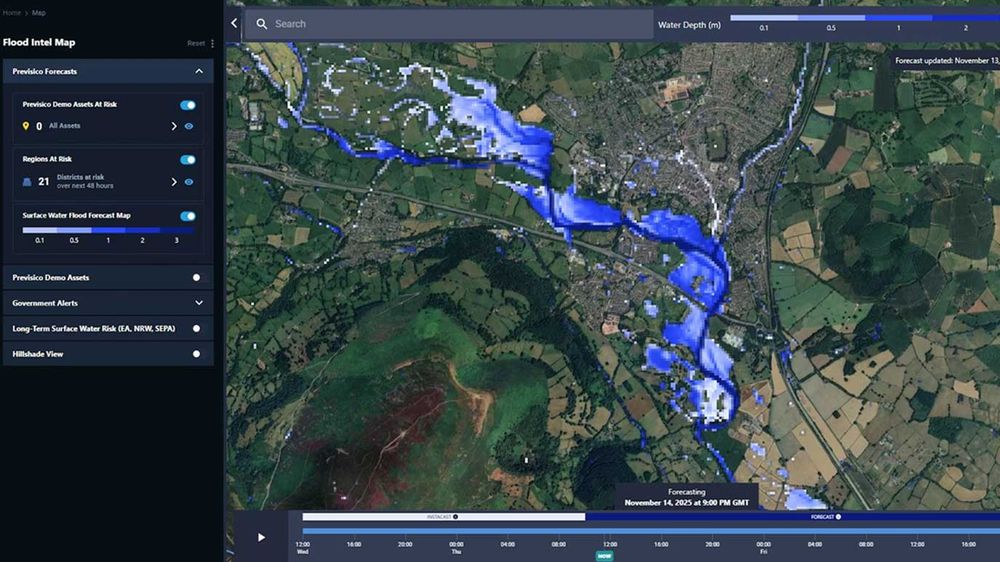The height and width of the screenshot is (562, 1000).
Task: Toggle visibility eye for Districts at risk
Action: (x=189, y=182)
